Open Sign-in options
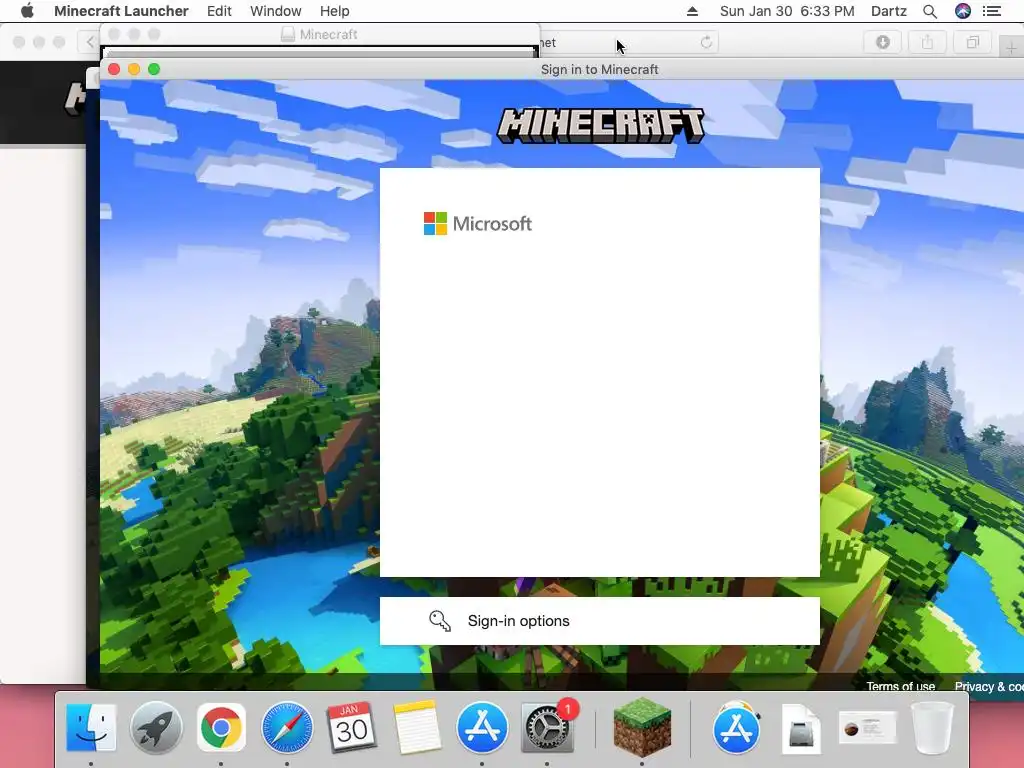The height and width of the screenshot is (768, 1024). tap(600, 621)
